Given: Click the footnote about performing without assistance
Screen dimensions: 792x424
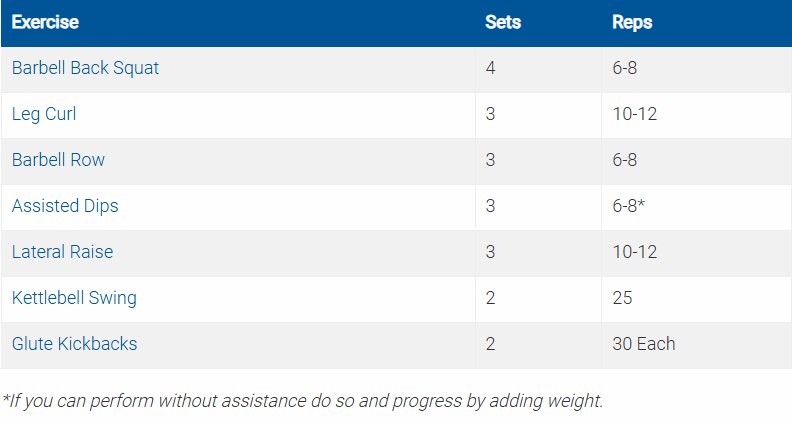Looking at the screenshot, I should coord(302,401).
